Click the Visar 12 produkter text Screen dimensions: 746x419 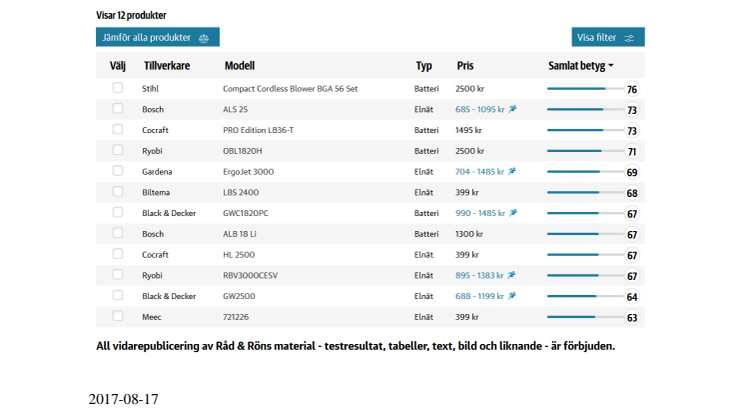(131, 15)
